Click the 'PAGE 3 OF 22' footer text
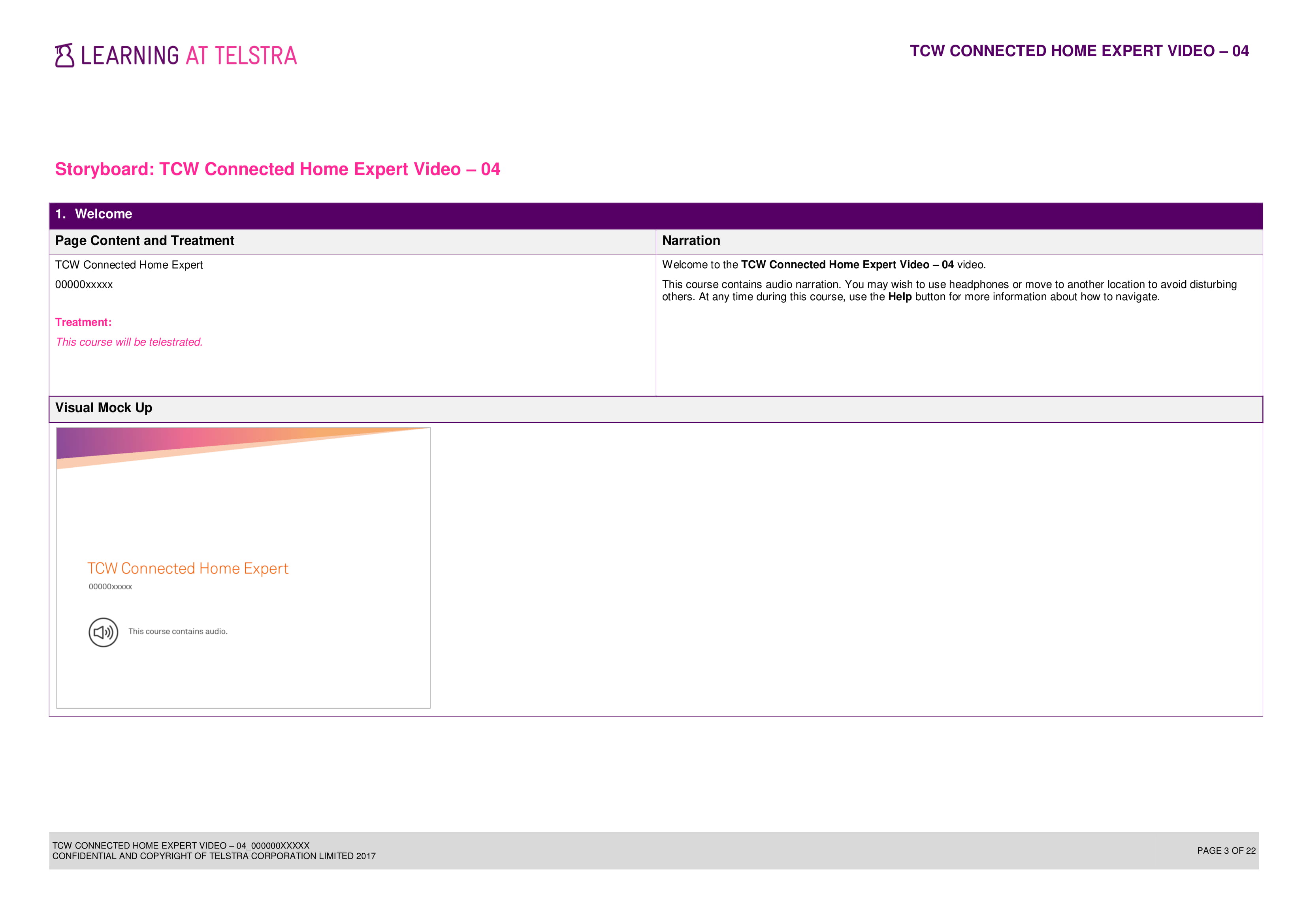 (x=1226, y=851)
